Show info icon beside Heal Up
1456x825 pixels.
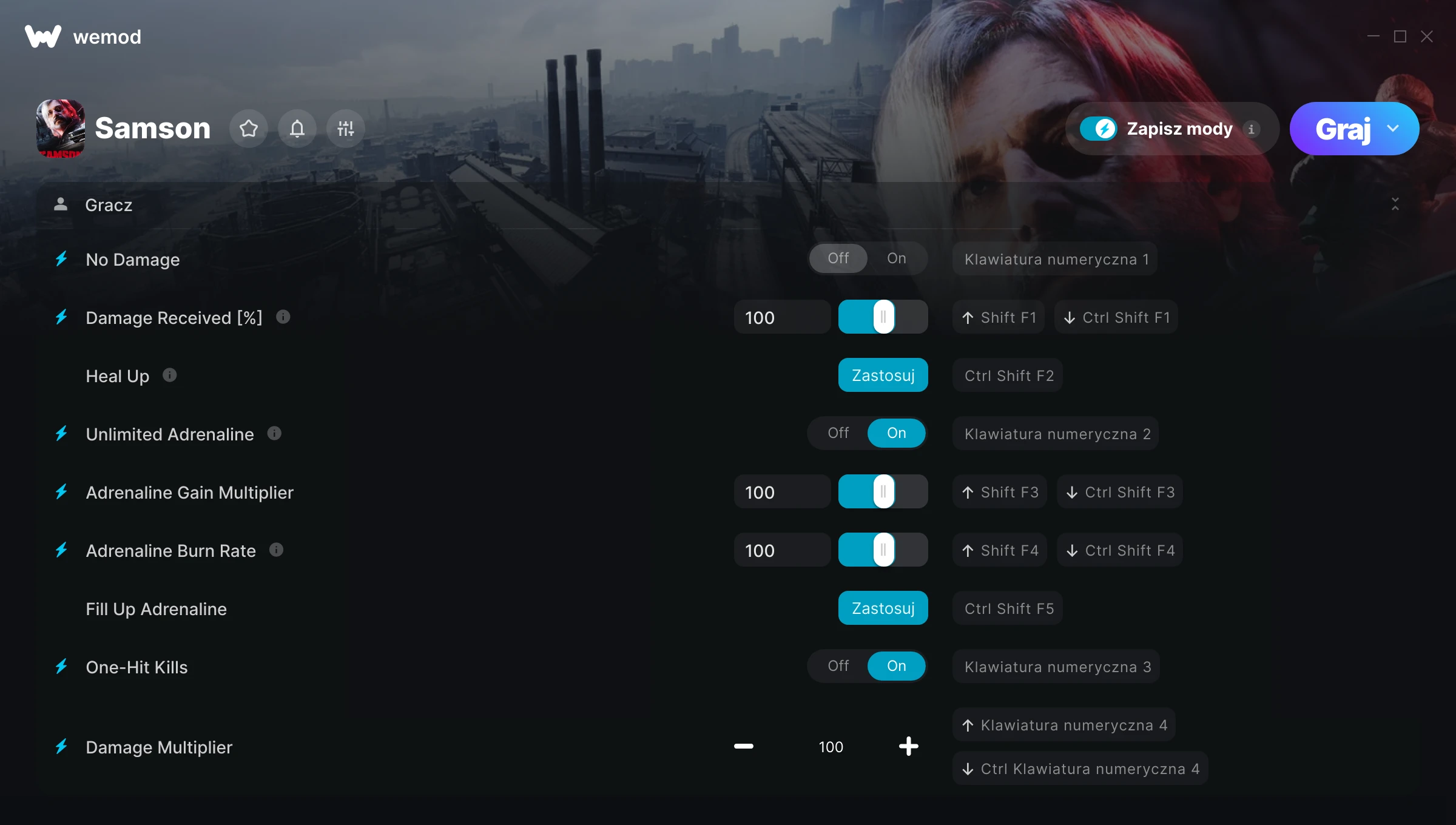[x=170, y=375]
